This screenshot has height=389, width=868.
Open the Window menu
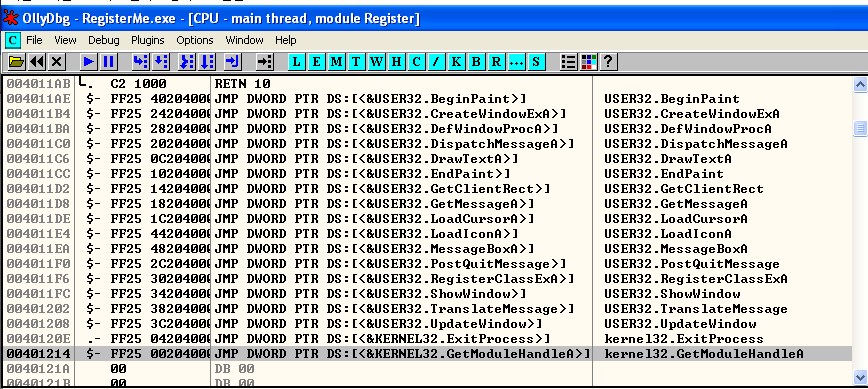pyautogui.click(x=244, y=40)
